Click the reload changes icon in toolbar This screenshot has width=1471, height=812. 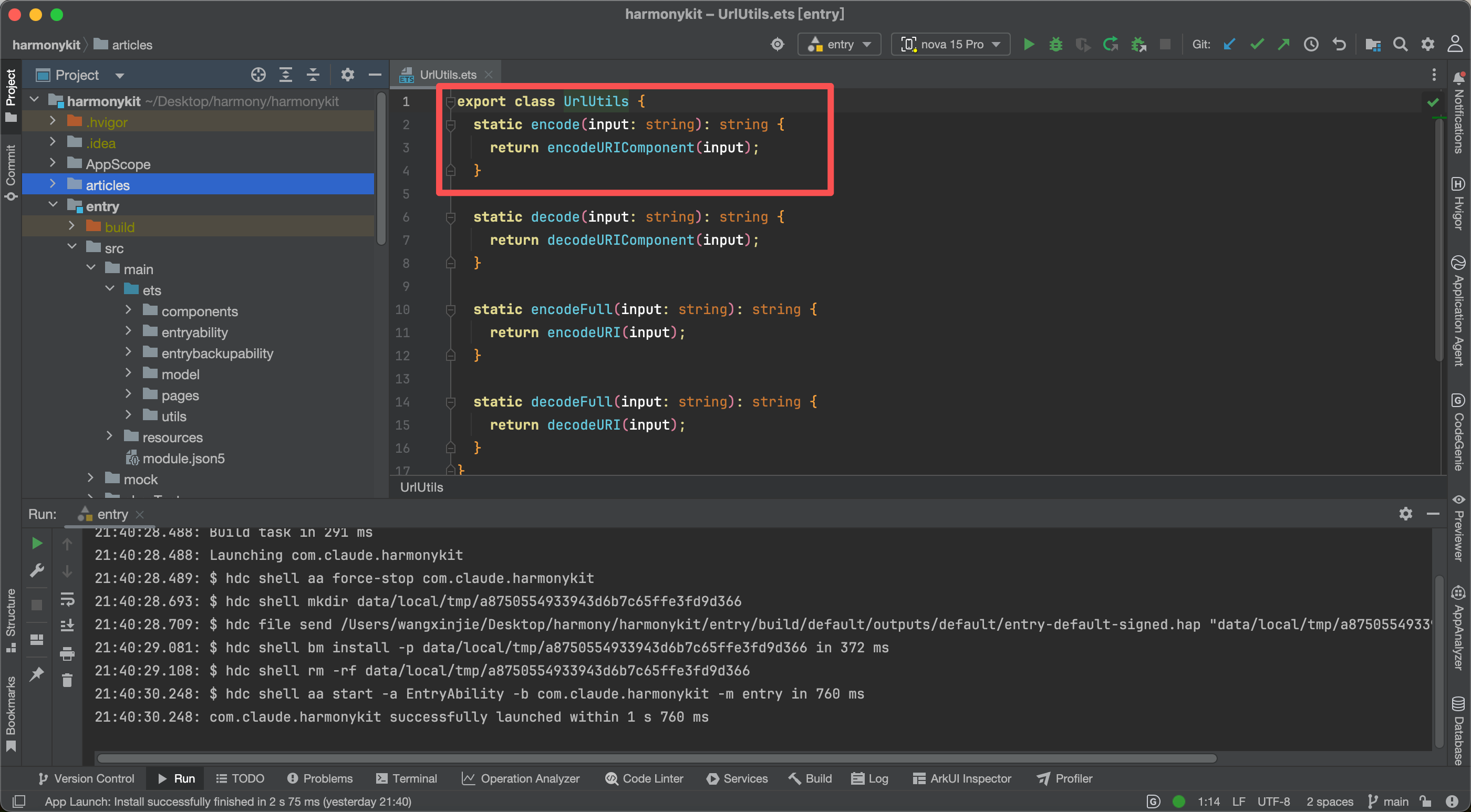tap(1110, 44)
